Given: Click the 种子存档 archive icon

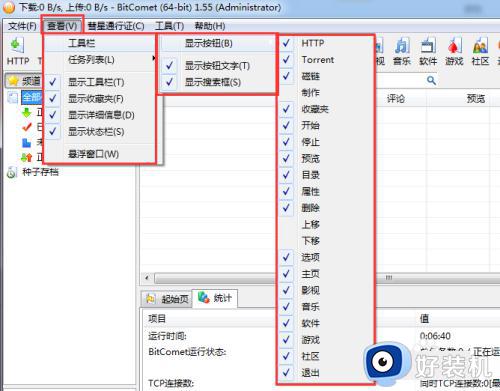Looking at the screenshot, I should tap(12, 172).
